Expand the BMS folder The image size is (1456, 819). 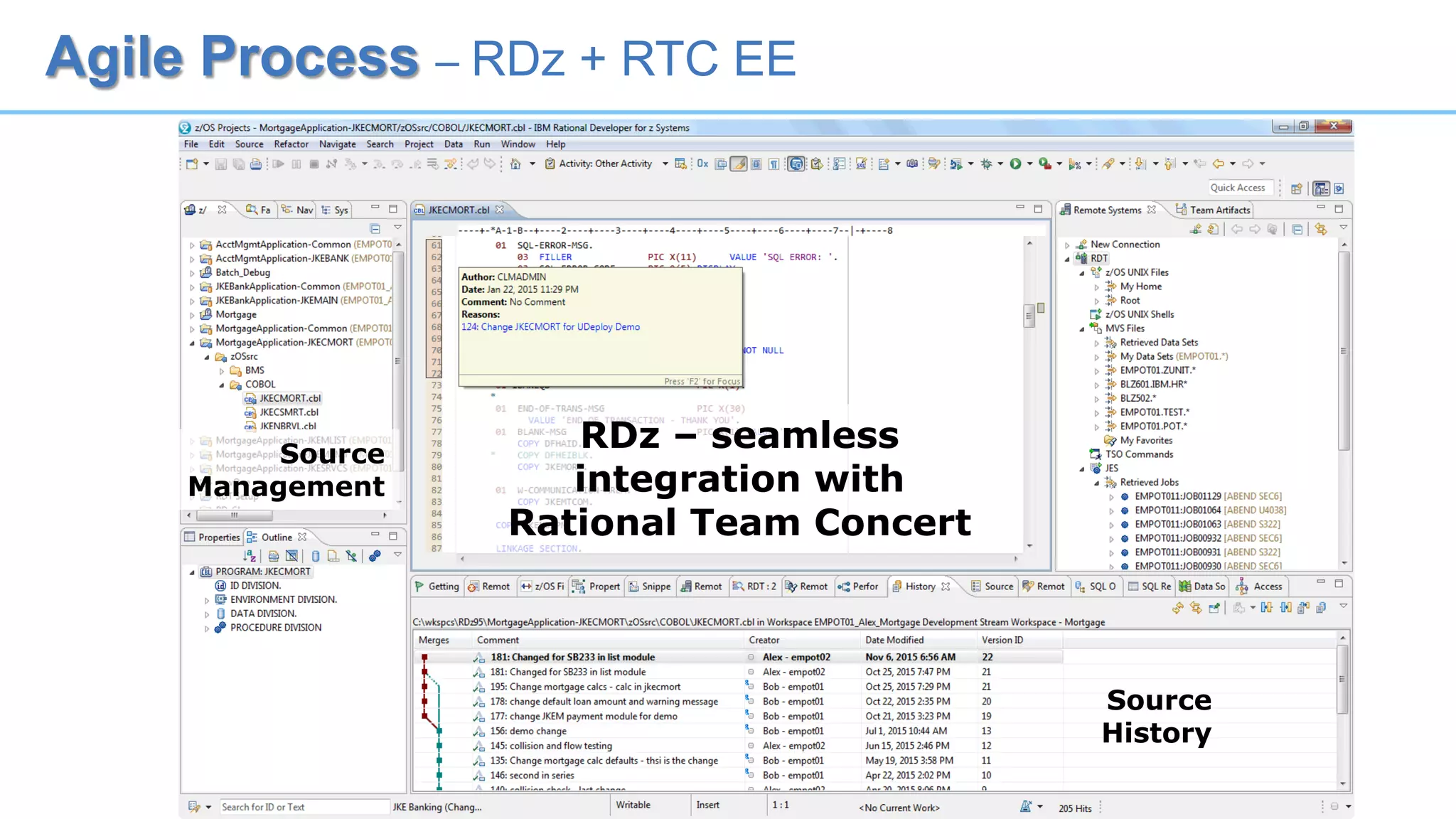[x=222, y=370]
